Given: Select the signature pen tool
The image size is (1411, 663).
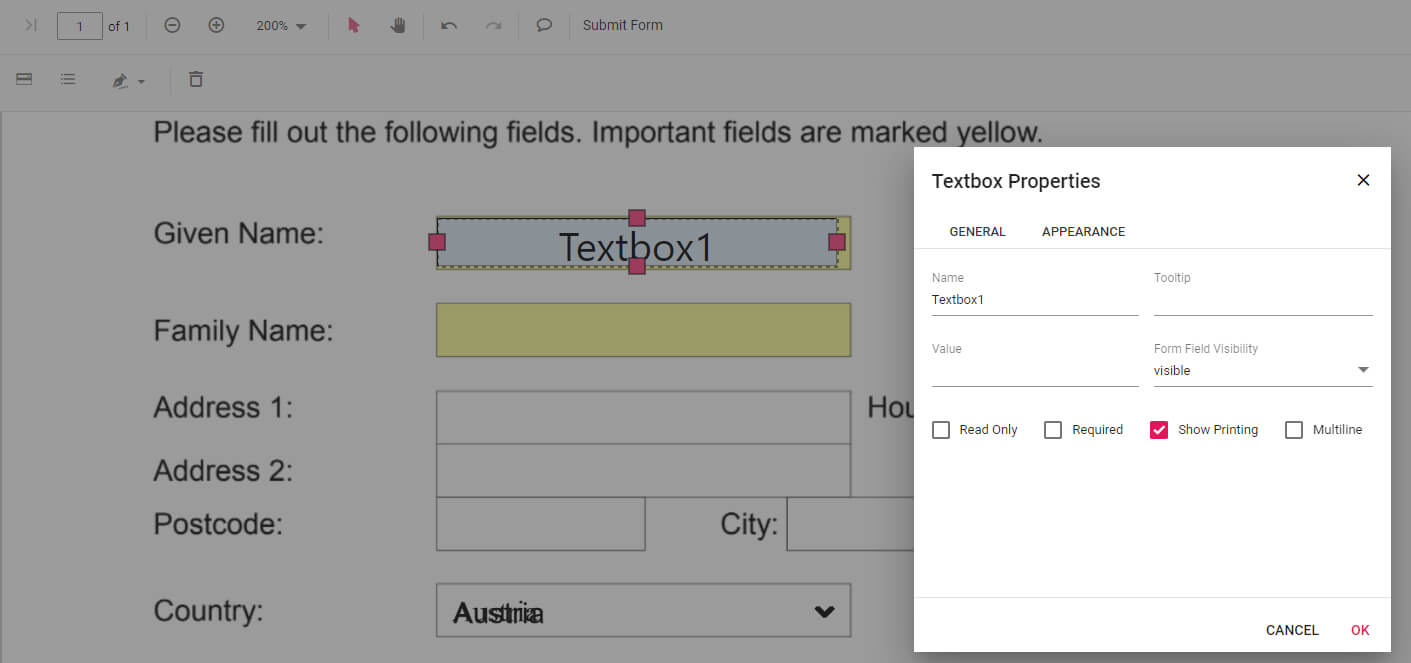Looking at the screenshot, I should point(120,79).
